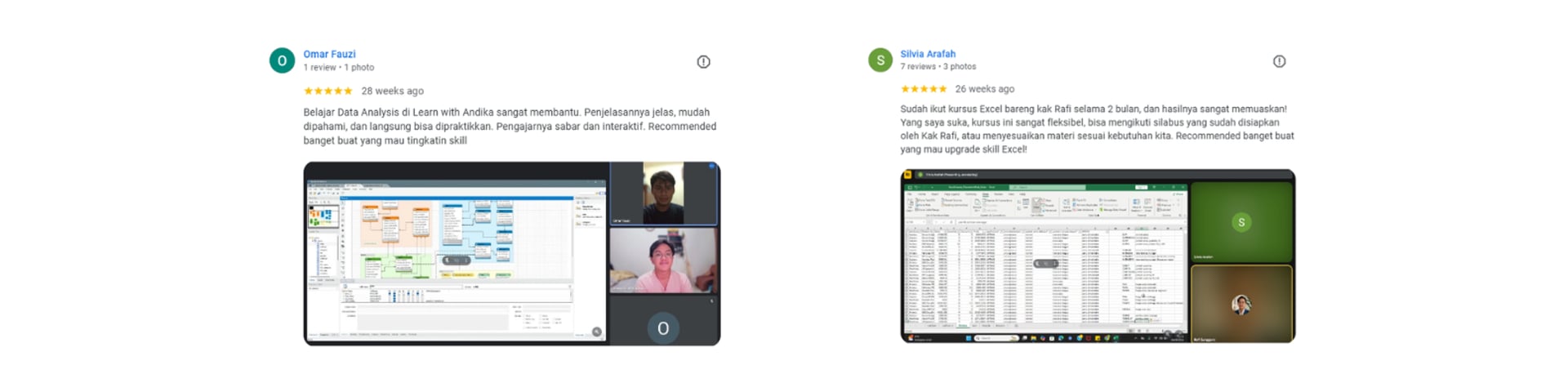Click grey O participant avatar in meeting screenshot
Viewport: 1568px width, 392px height.
[663, 327]
